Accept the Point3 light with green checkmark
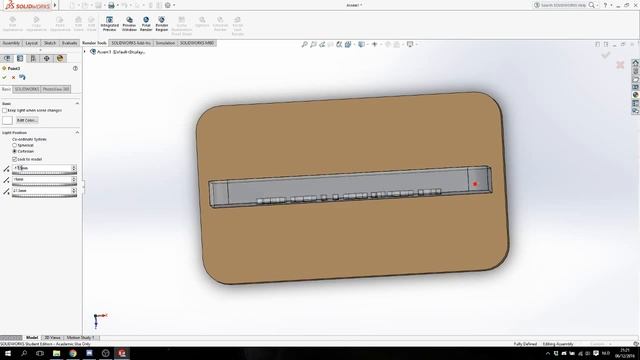 click(x=4, y=77)
